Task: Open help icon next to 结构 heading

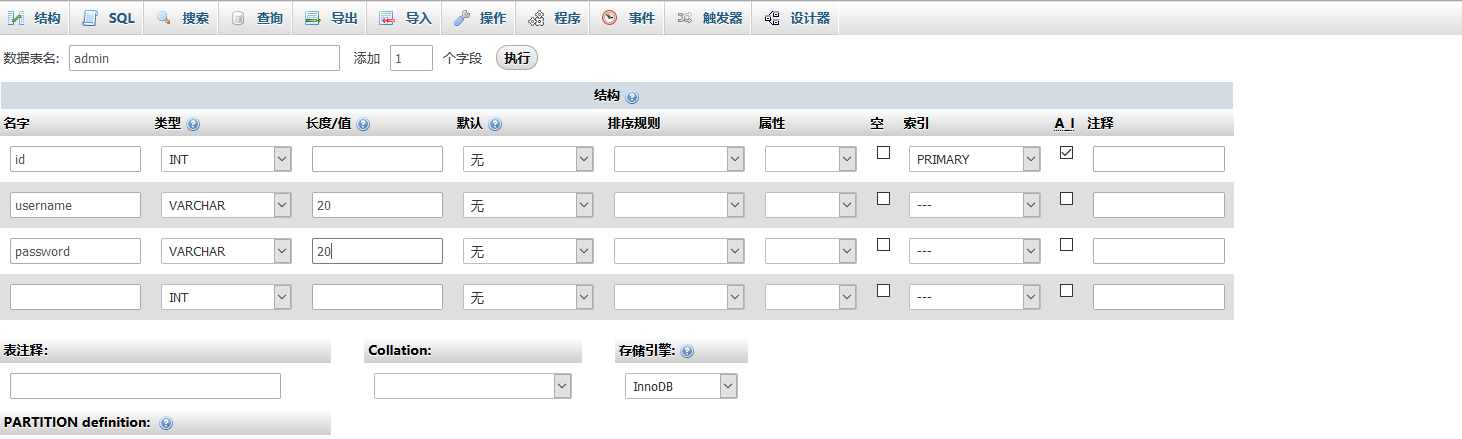Action: tap(632, 97)
